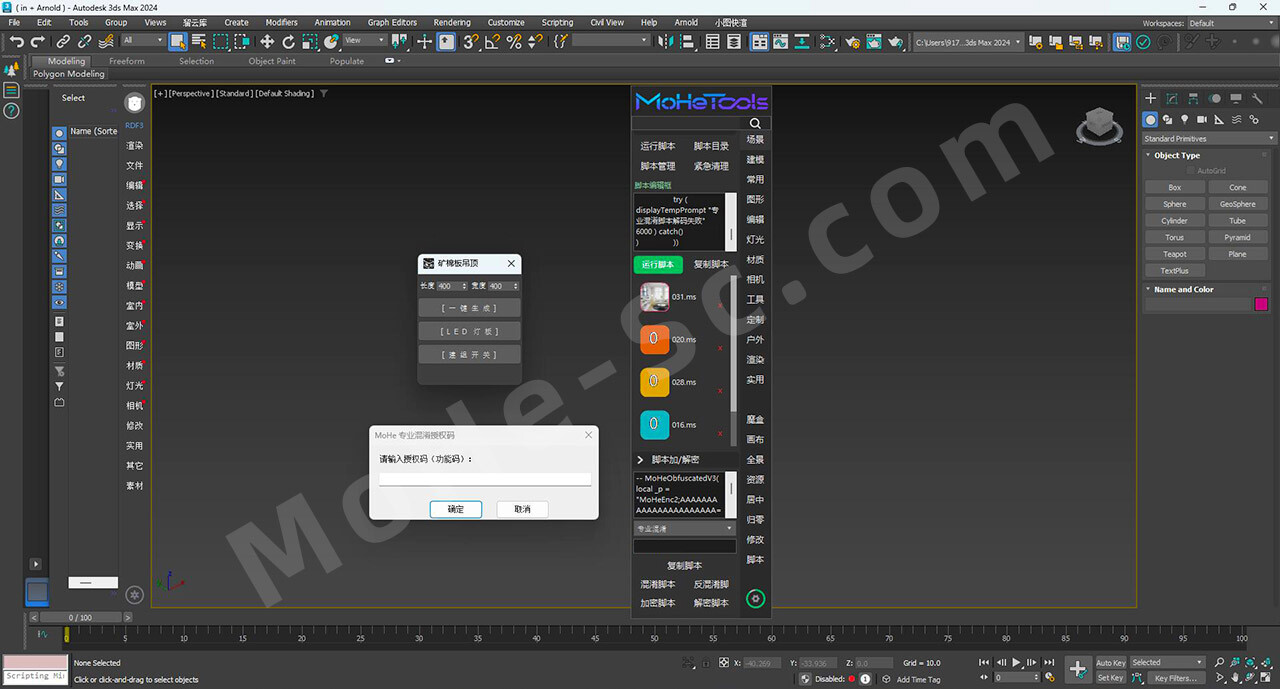Open the Curve Editor from toolbar
The image size is (1280, 689).
click(x=780, y=42)
